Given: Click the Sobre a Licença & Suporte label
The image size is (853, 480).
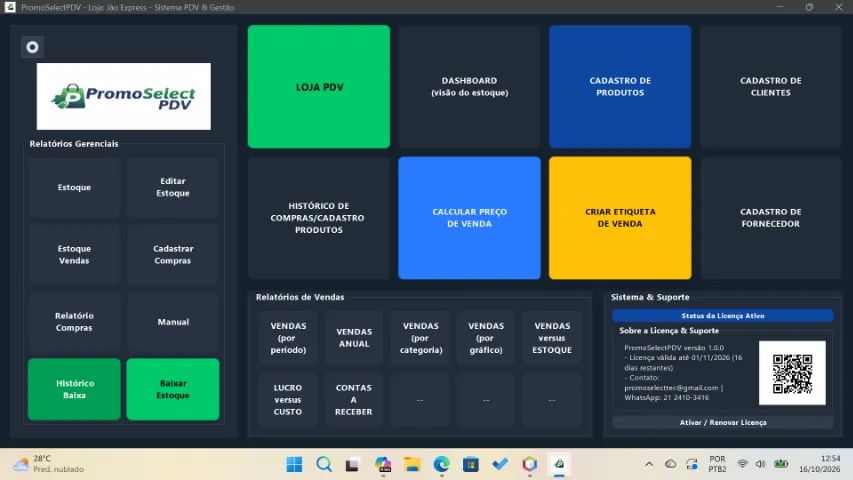Looking at the screenshot, I should (669, 330).
